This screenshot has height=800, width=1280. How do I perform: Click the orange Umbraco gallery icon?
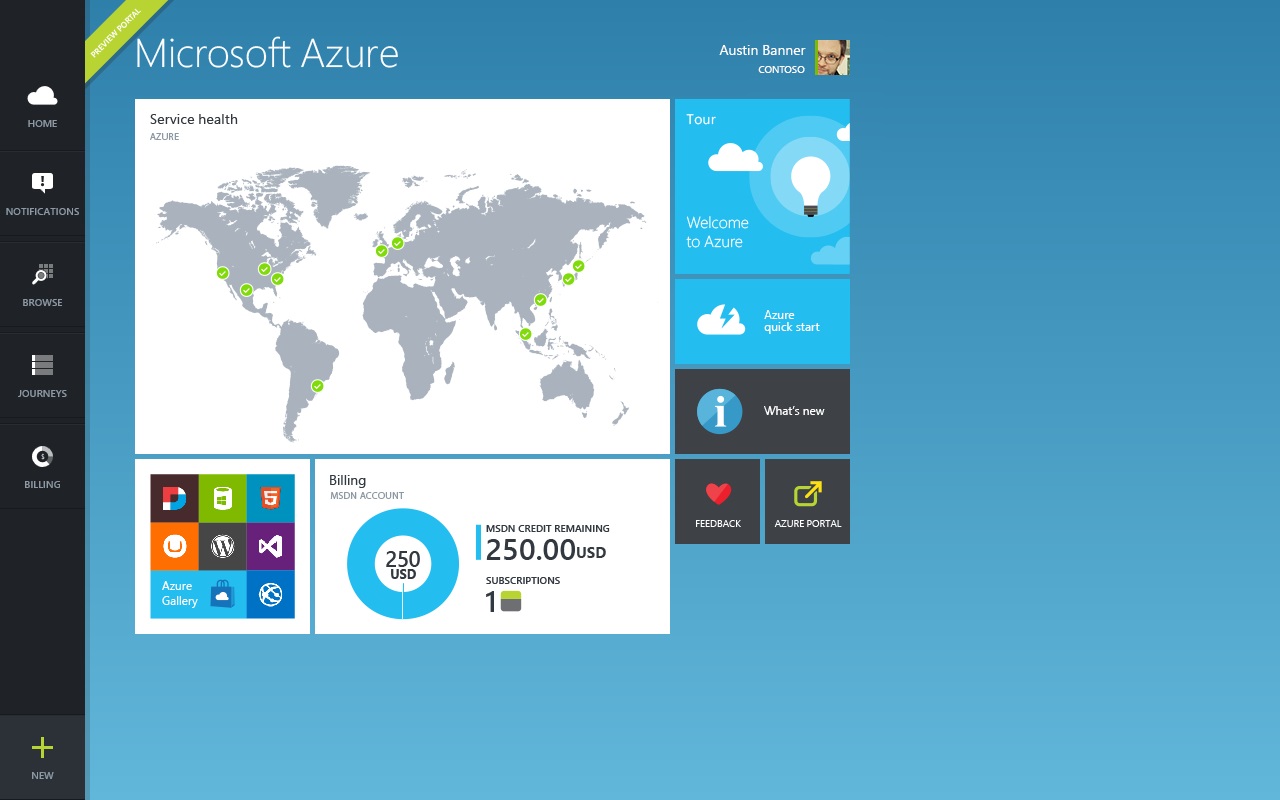[x=175, y=547]
